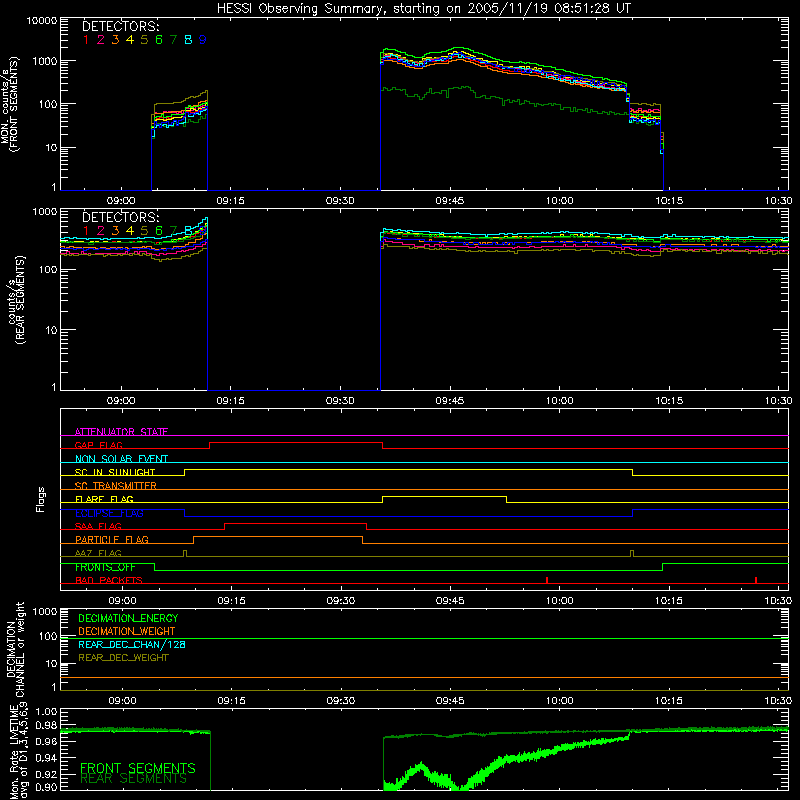The image size is (800, 800).
Task: Click the Flags axis title
Action: pyautogui.click(x=40, y=499)
